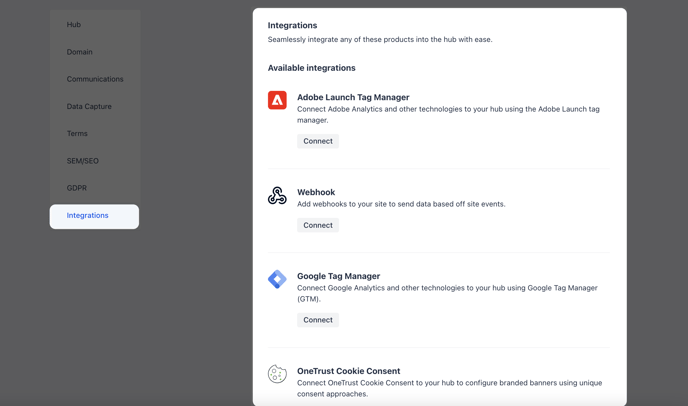Image resolution: width=688 pixels, height=406 pixels.
Task: Select the highlighted Integrations sidebar item
Action: [x=94, y=216]
